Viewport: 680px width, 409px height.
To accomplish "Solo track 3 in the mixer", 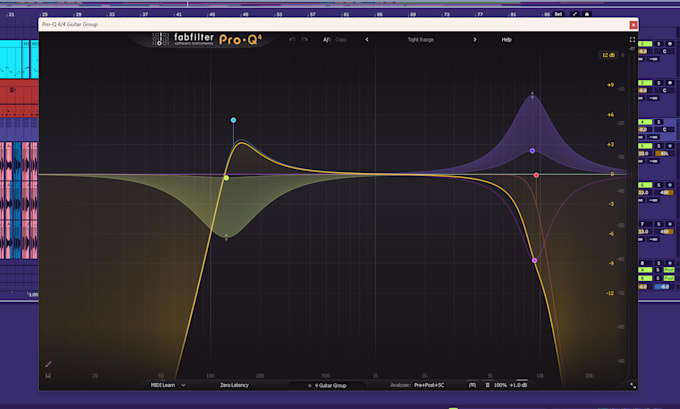I will coord(659,83).
